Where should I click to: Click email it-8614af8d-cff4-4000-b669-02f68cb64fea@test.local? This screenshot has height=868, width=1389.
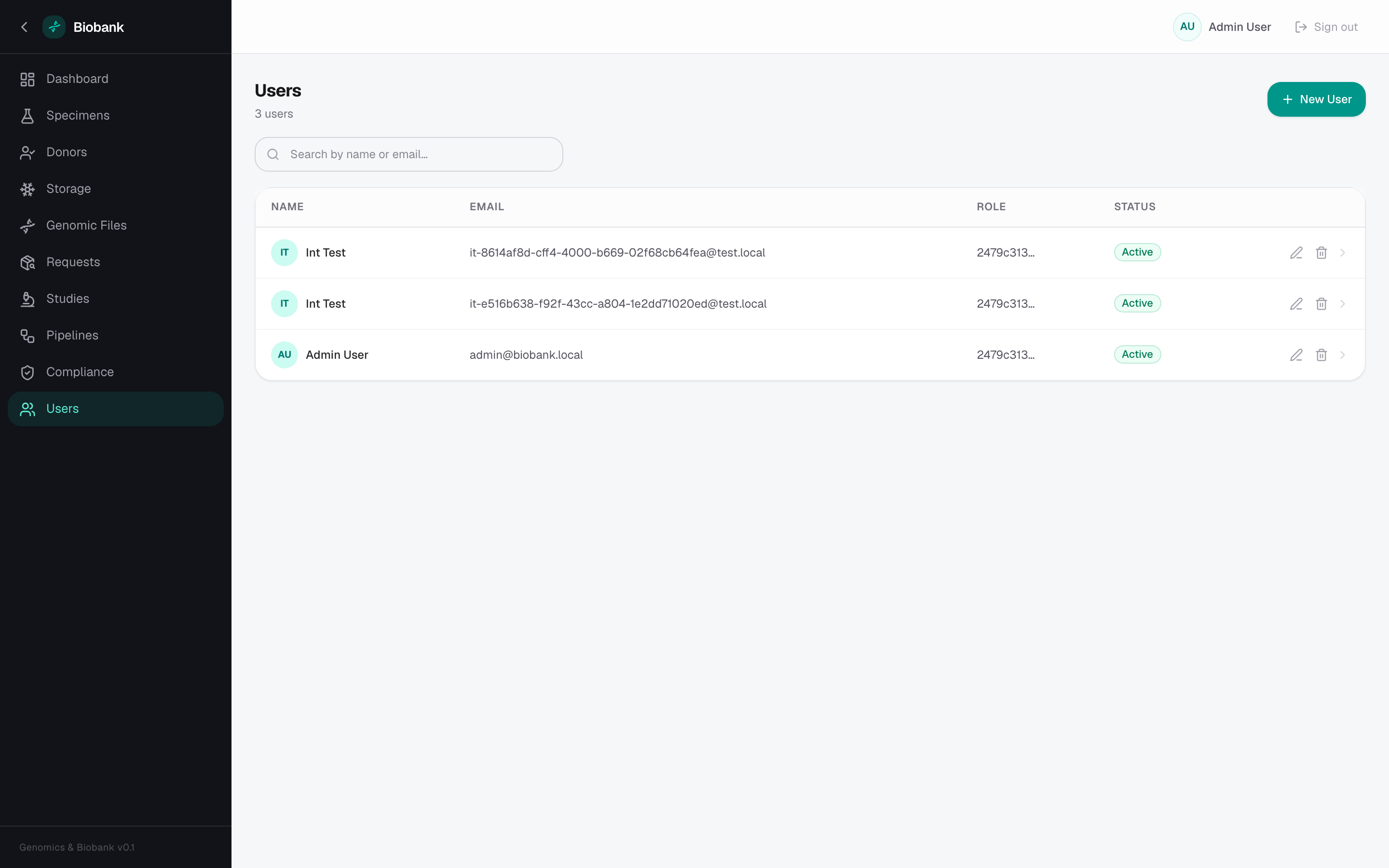pyautogui.click(x=617, y=253)
